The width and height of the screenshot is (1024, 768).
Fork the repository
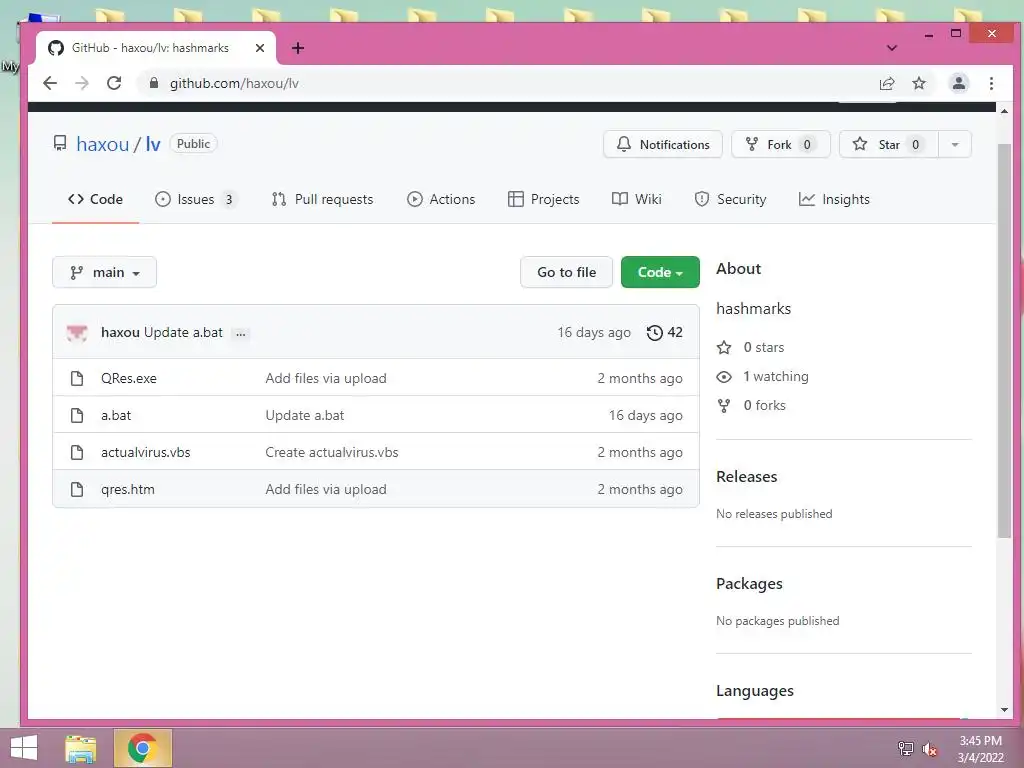coord(780,144)
